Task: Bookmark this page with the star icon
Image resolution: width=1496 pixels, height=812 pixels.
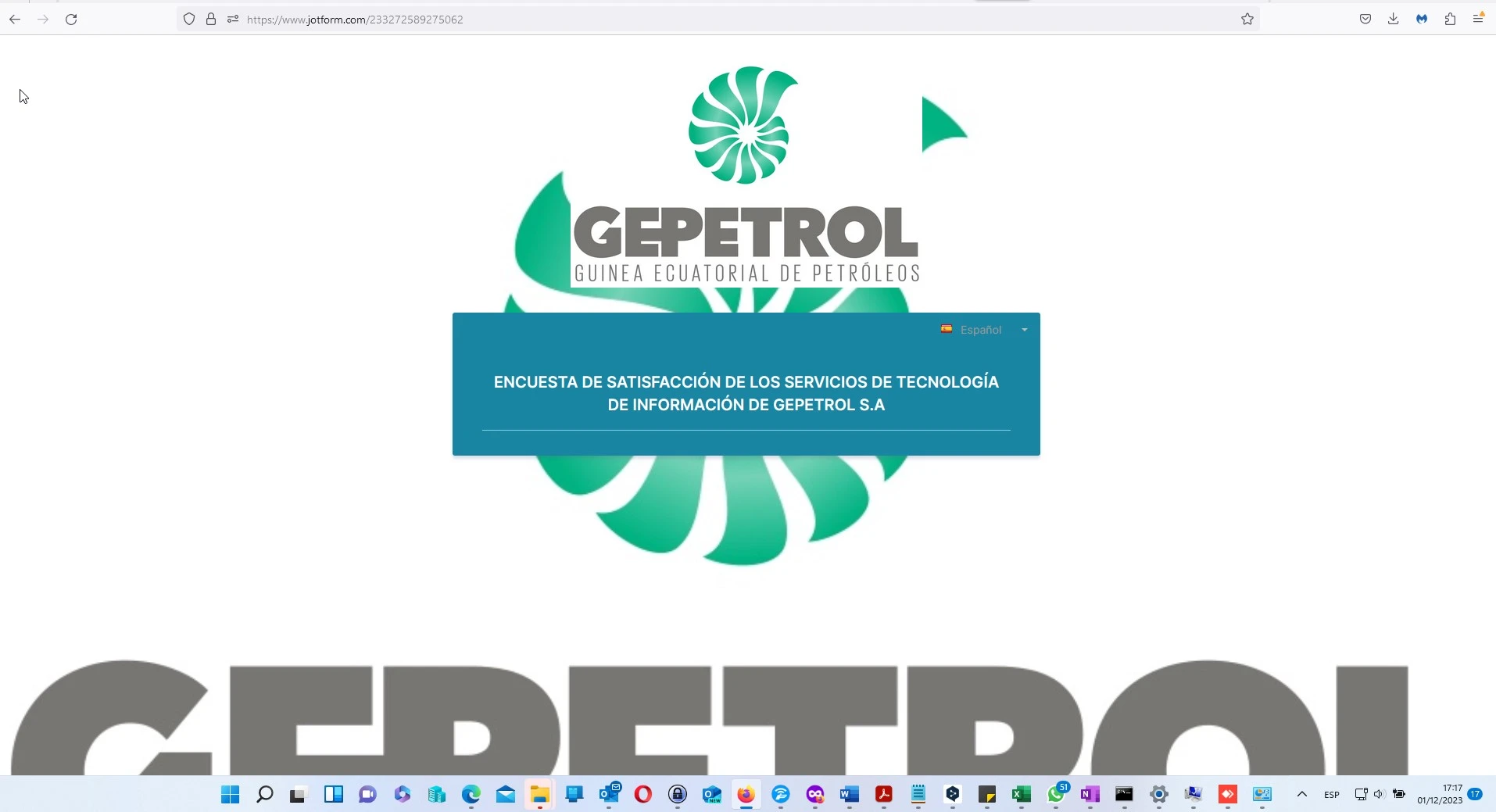Action: point(1247,20)
